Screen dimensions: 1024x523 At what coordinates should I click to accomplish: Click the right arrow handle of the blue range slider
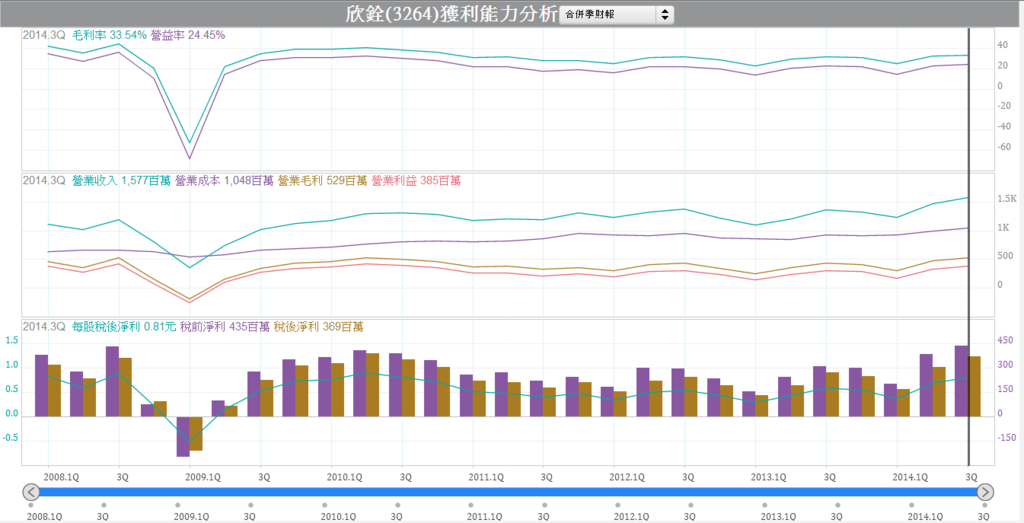[985, 492]
